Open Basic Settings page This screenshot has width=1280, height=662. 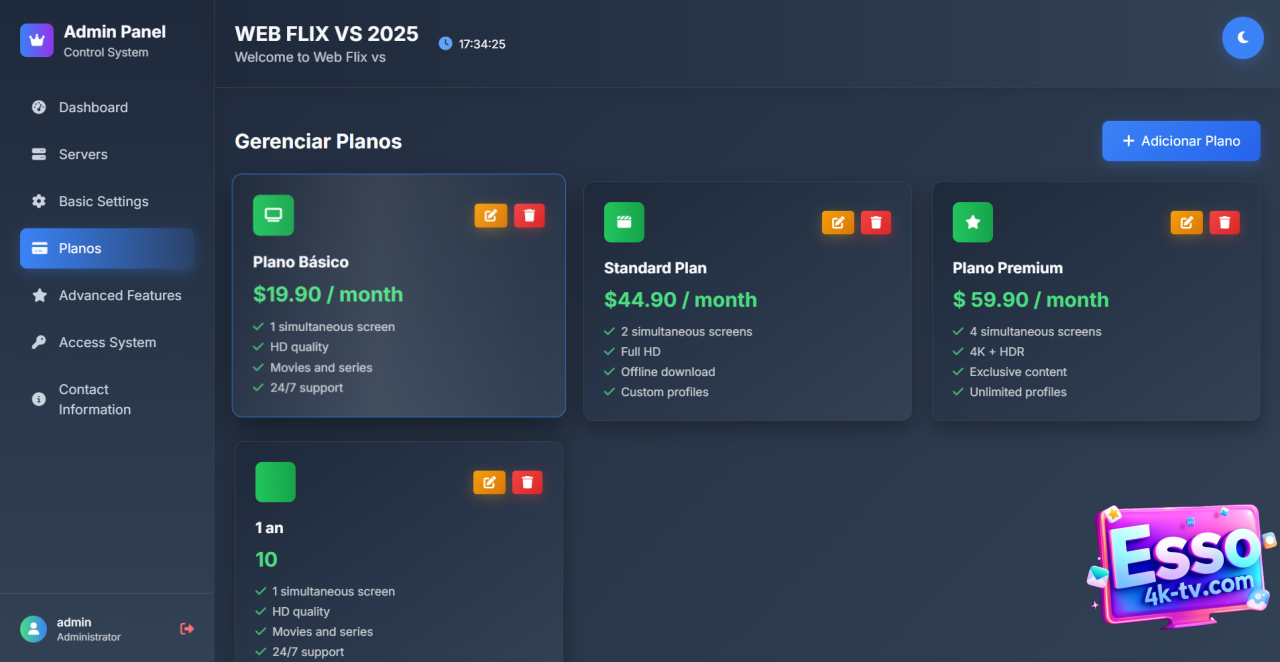point(103,201)
